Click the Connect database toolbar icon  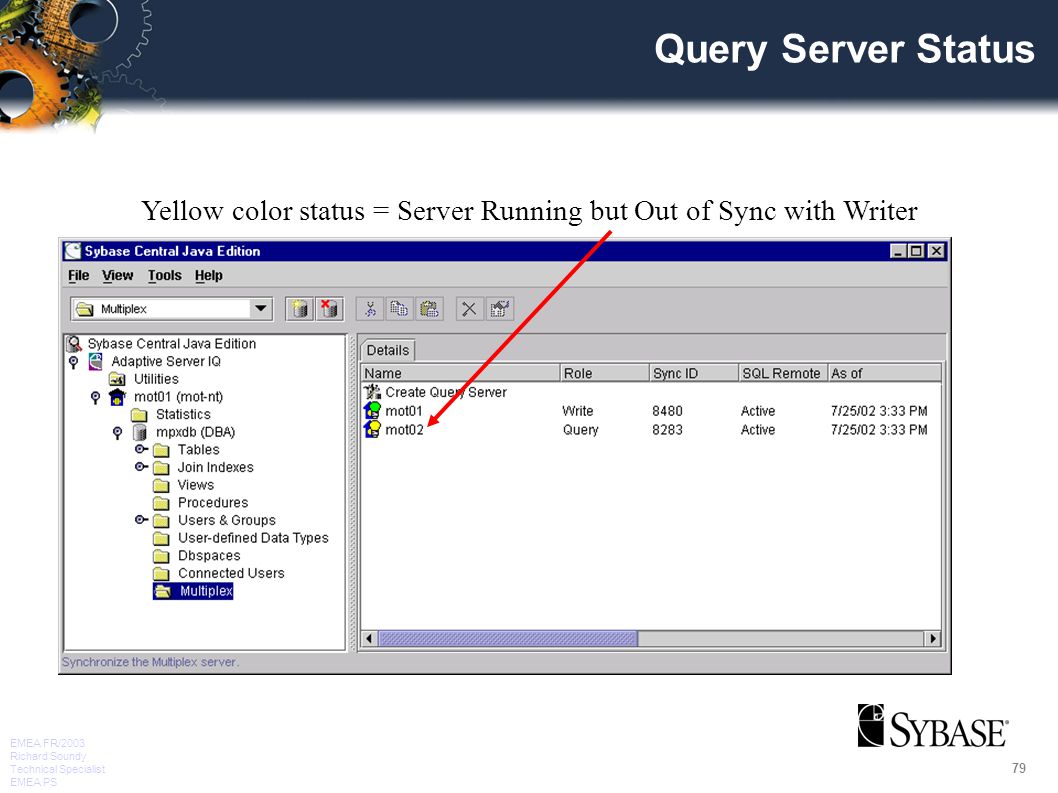pos(299,309)
